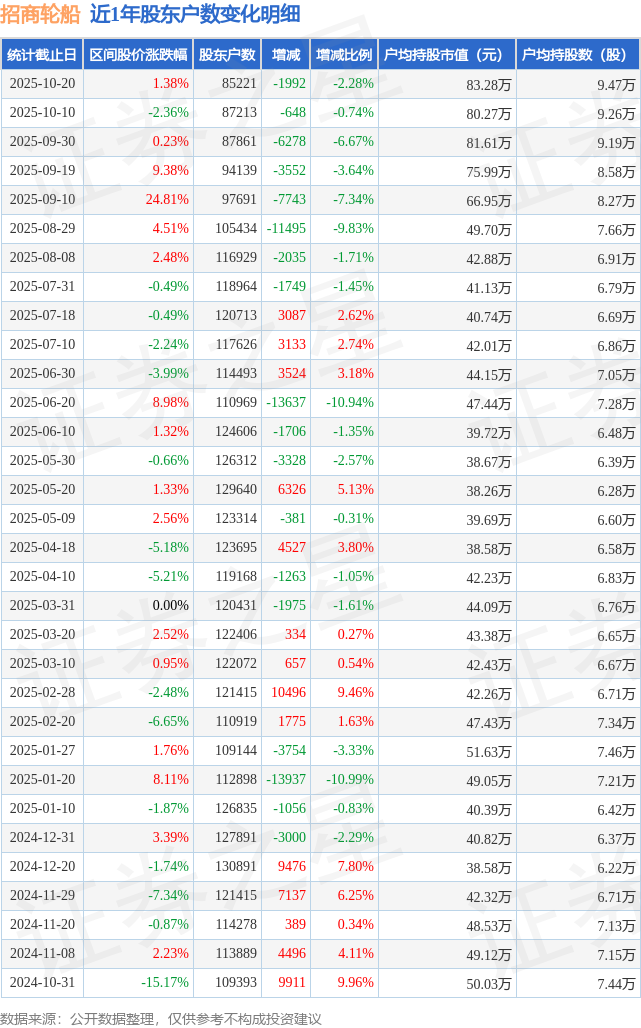Click the 24.81% price change cell
Screen dimensions: 641x1028
point(167,200)
